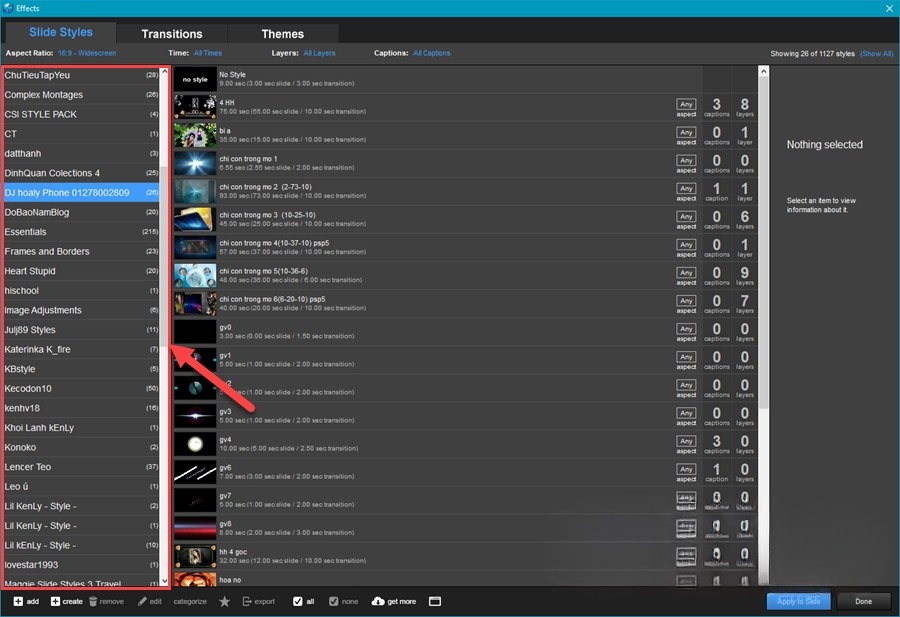Click the edit pencil icon
The image size is (900, 617).
pyautogui.click(x=141, y=601)
